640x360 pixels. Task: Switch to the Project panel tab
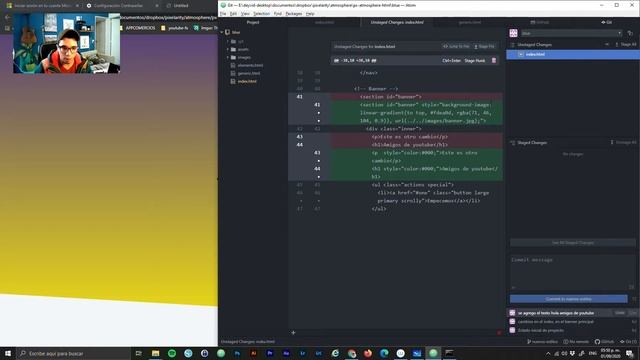[x=253, y=22]
